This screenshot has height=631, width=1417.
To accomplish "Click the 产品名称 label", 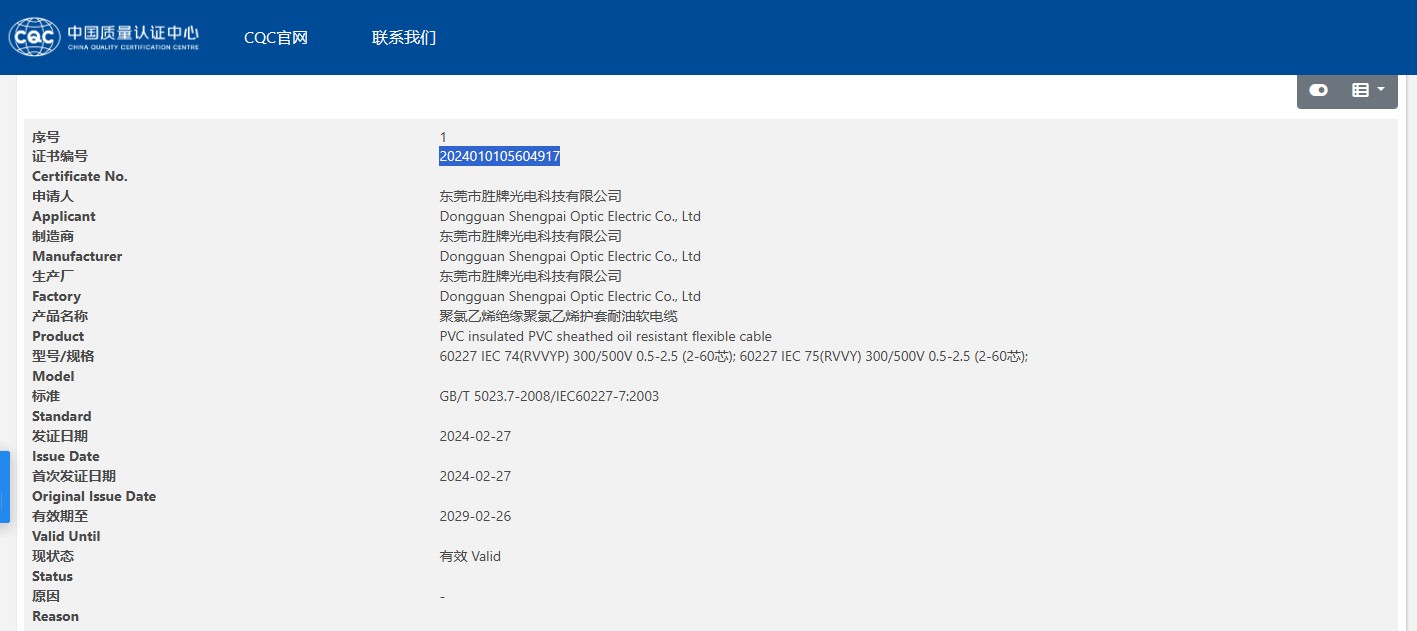I will click(x=60, y=316).
